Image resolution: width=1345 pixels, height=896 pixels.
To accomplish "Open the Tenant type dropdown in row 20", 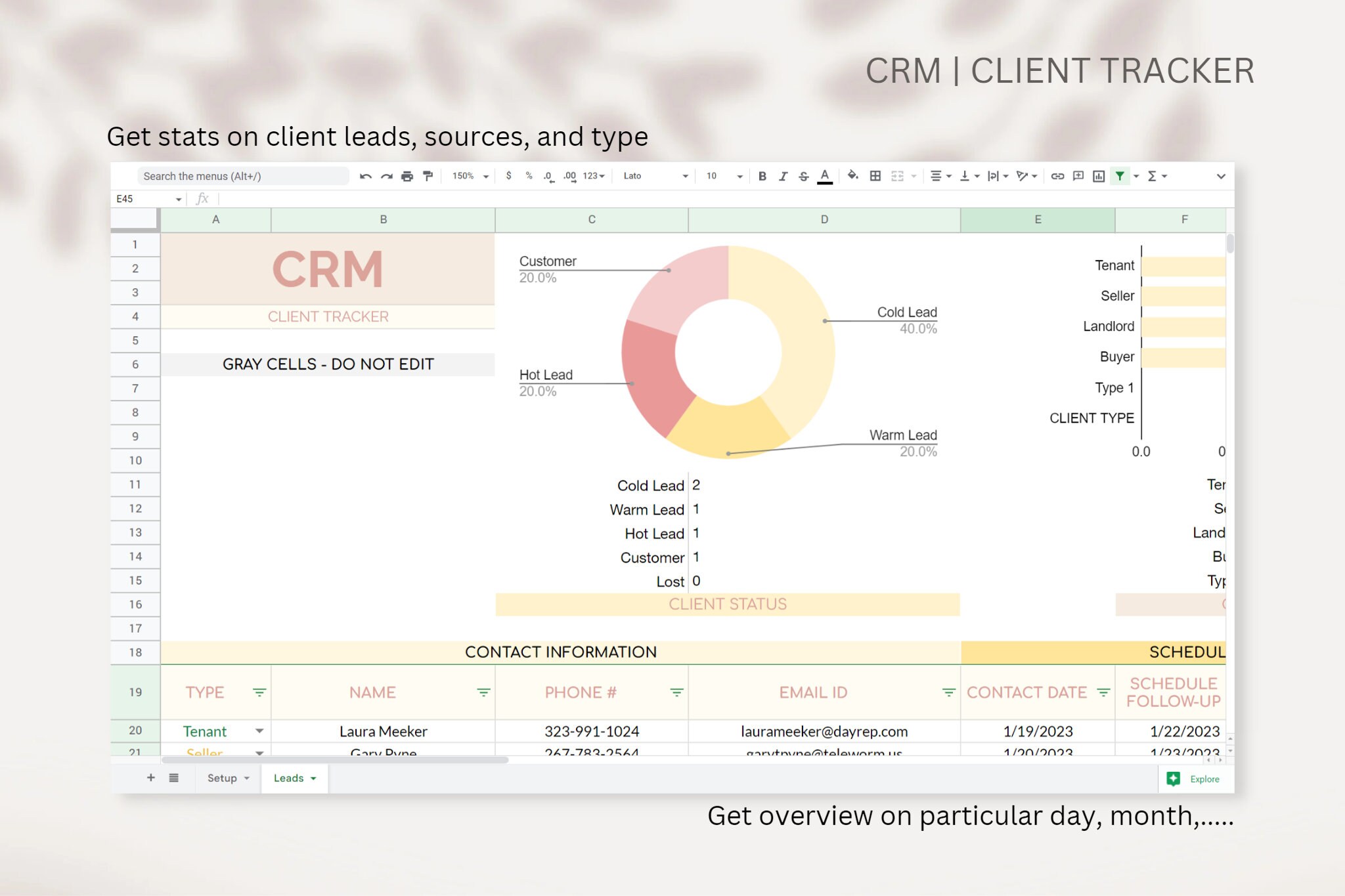I will pyautogui.click(x=260, y=731).
